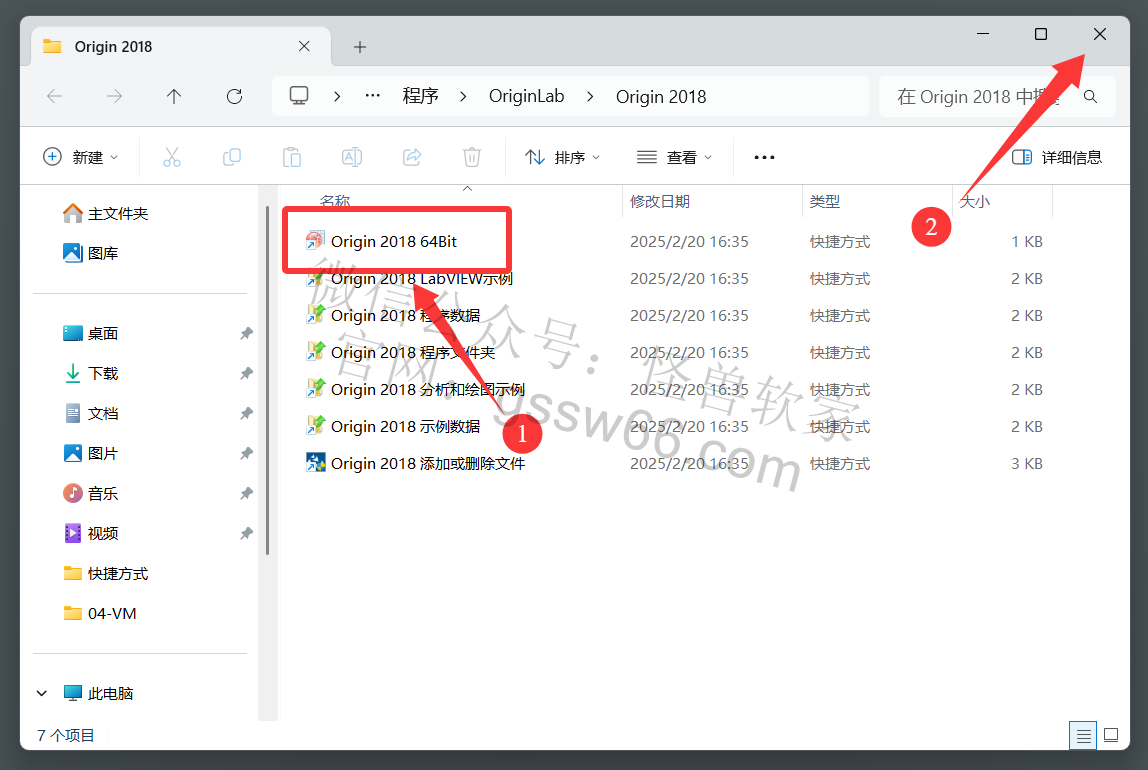
Task: Click the navigation pane scrollbar
Action: pos(267,381)
